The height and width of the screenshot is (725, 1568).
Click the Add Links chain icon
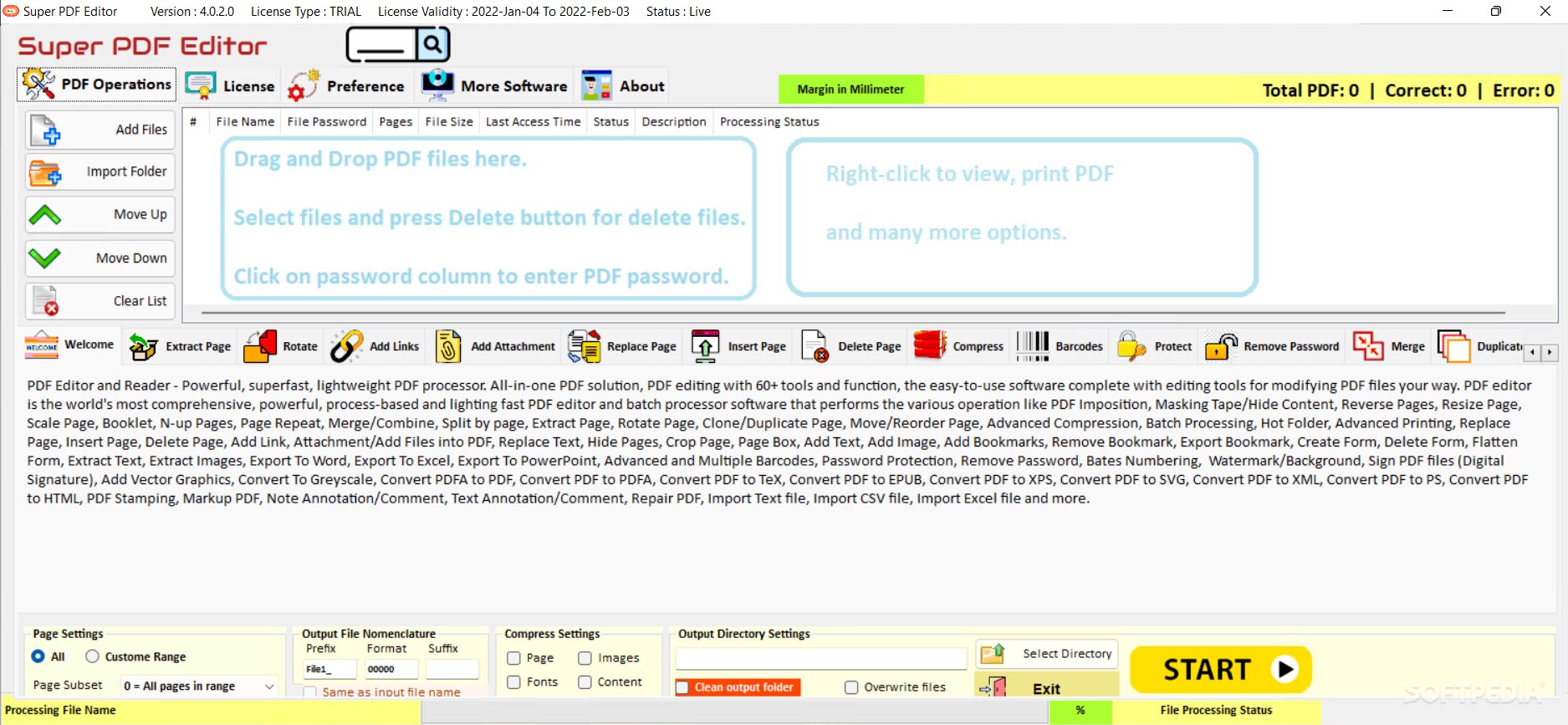tap(346, 346)
